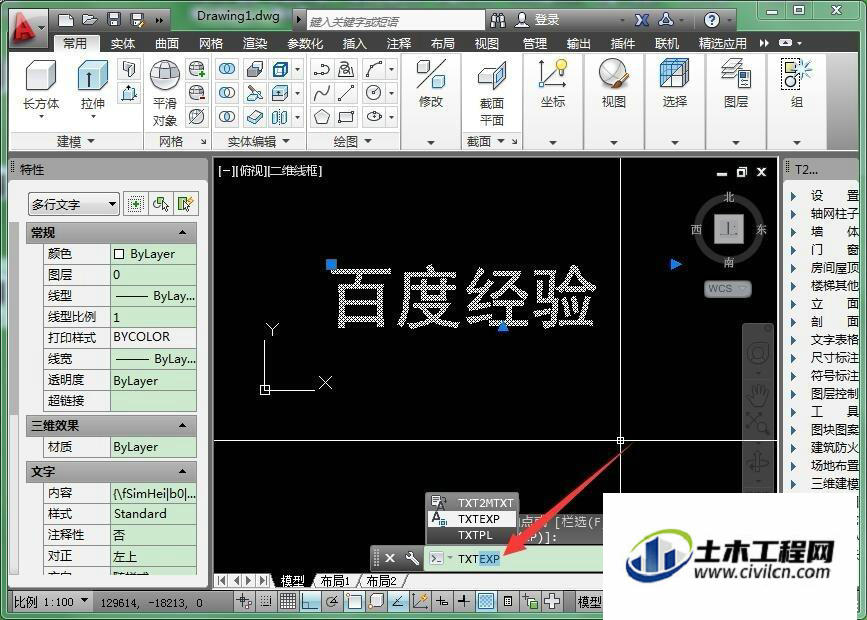867x620 pixels.
Task: Expand 轴网柱子 in the T20 side menu
Action: (824, 213)
